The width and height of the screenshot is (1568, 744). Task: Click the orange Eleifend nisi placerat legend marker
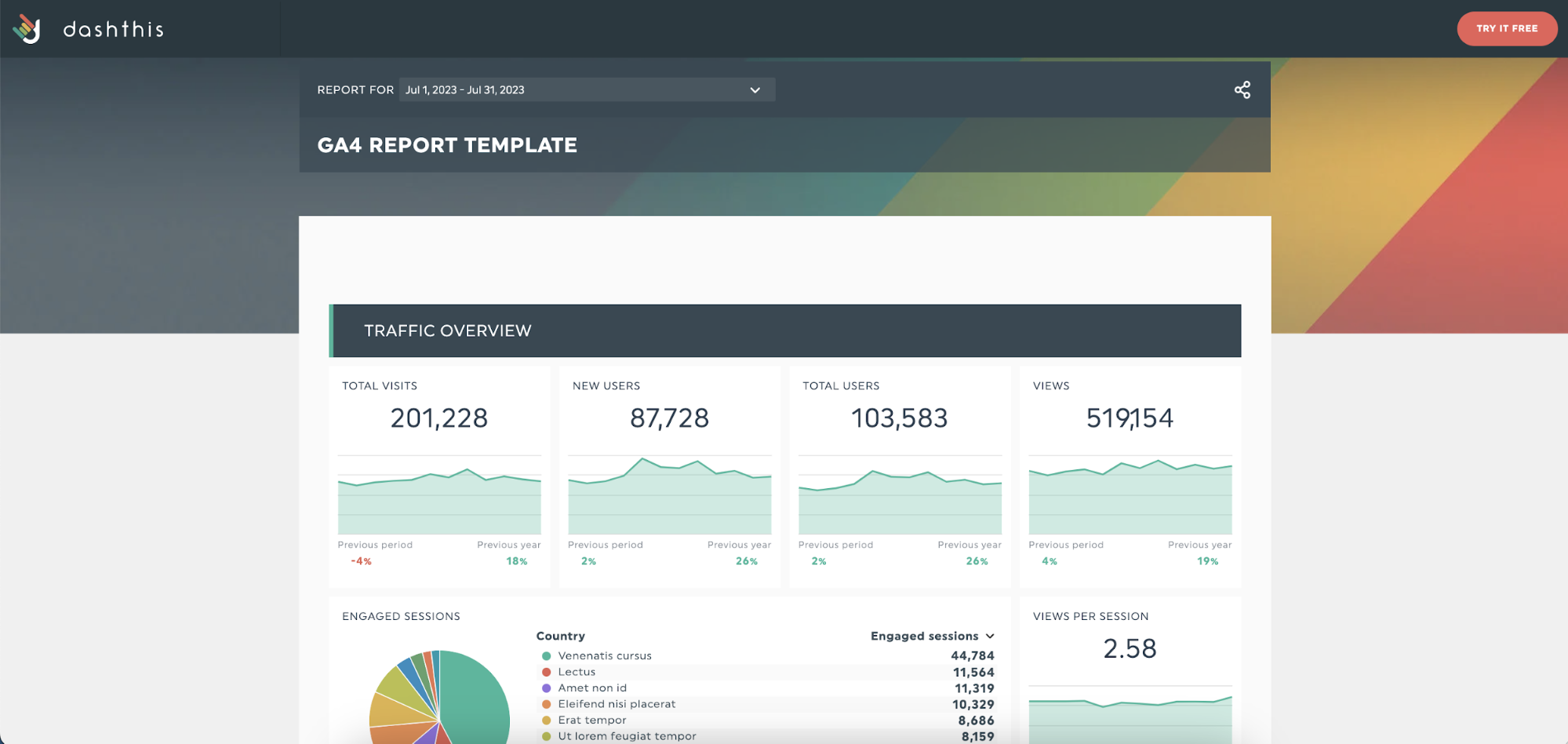click(x=545, y=704)
